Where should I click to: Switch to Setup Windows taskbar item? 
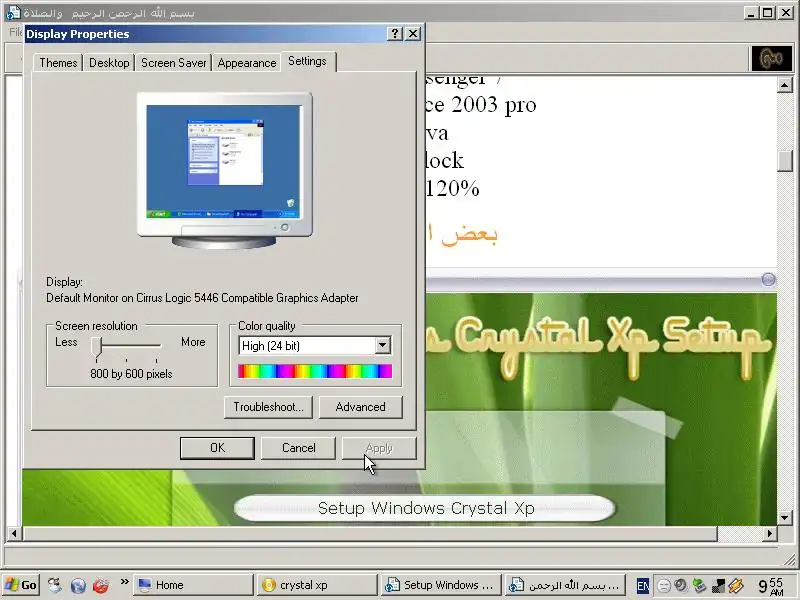[x=440, y=585]
